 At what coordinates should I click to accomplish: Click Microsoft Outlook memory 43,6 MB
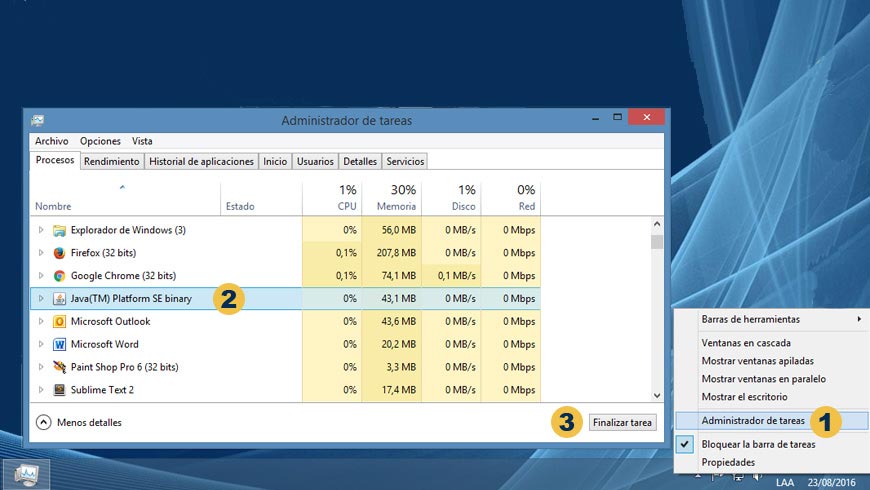coord(398,321)
